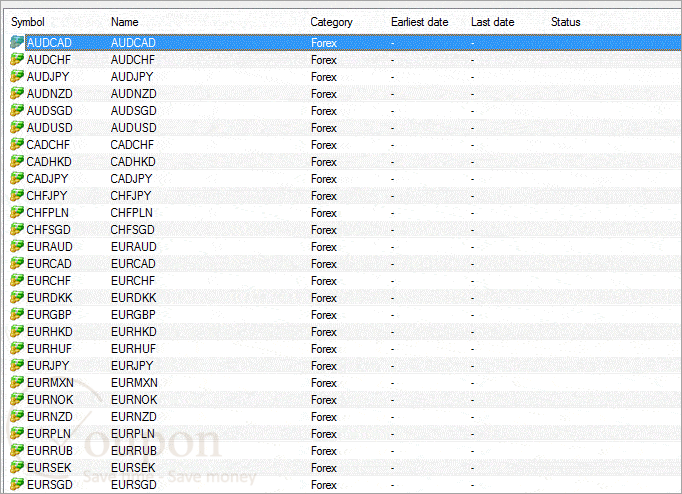
Task: Select the EURGBP symbol text
Action: (49, 314)
